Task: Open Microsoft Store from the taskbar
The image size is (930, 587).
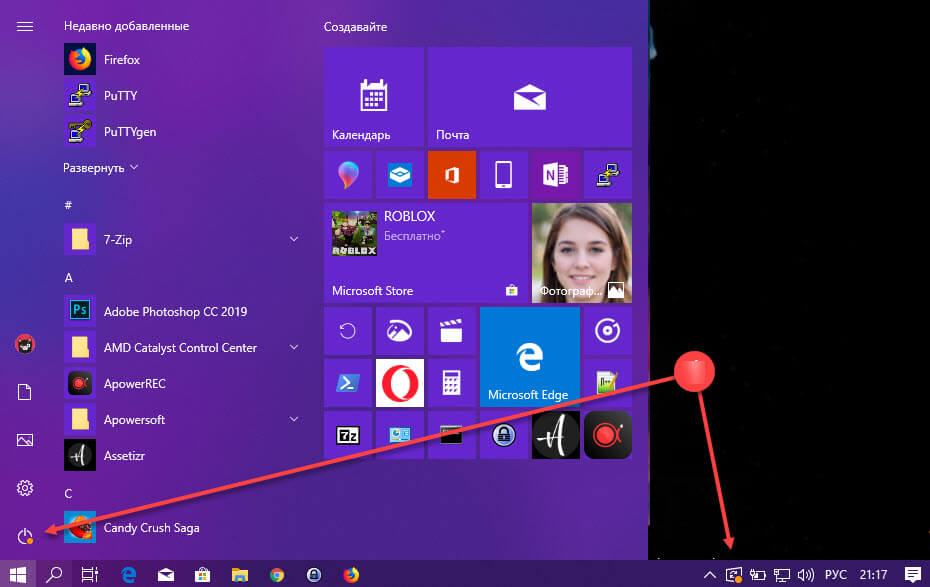Action: coord(203,574)
